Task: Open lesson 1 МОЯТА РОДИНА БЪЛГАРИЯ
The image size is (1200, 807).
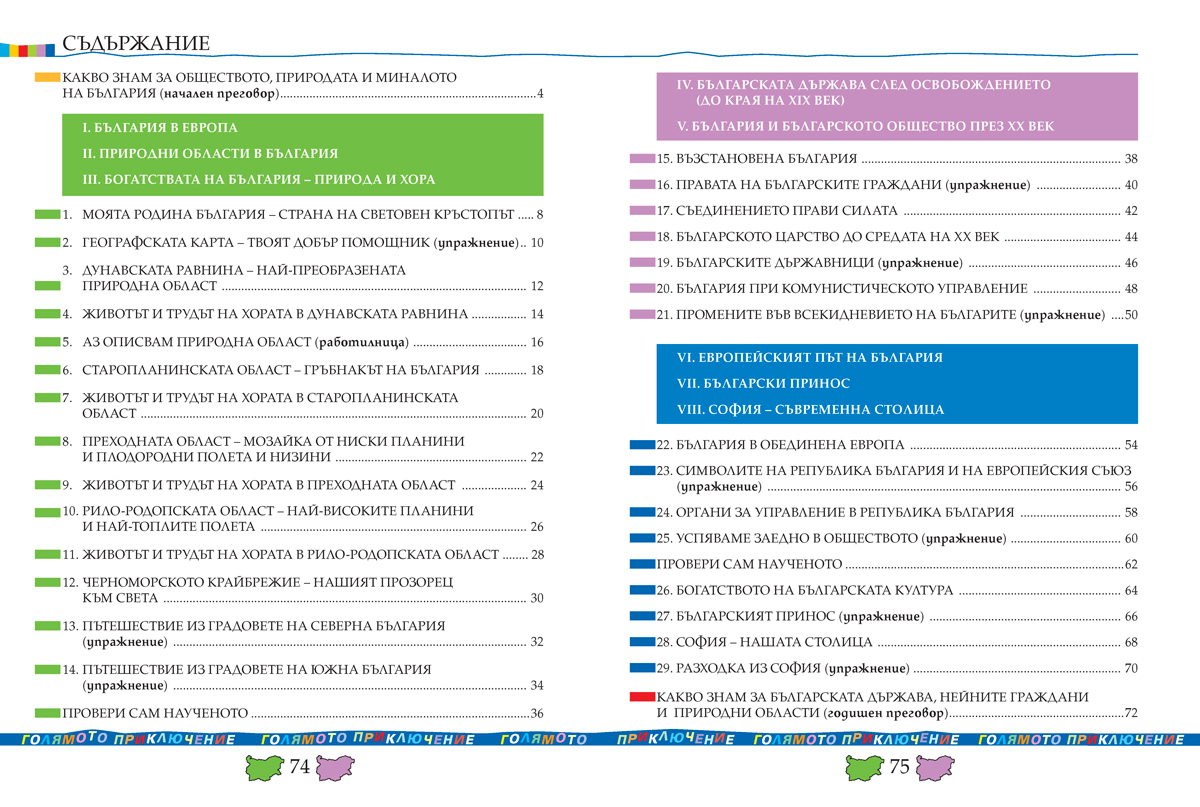Action: tap(298, 215)
